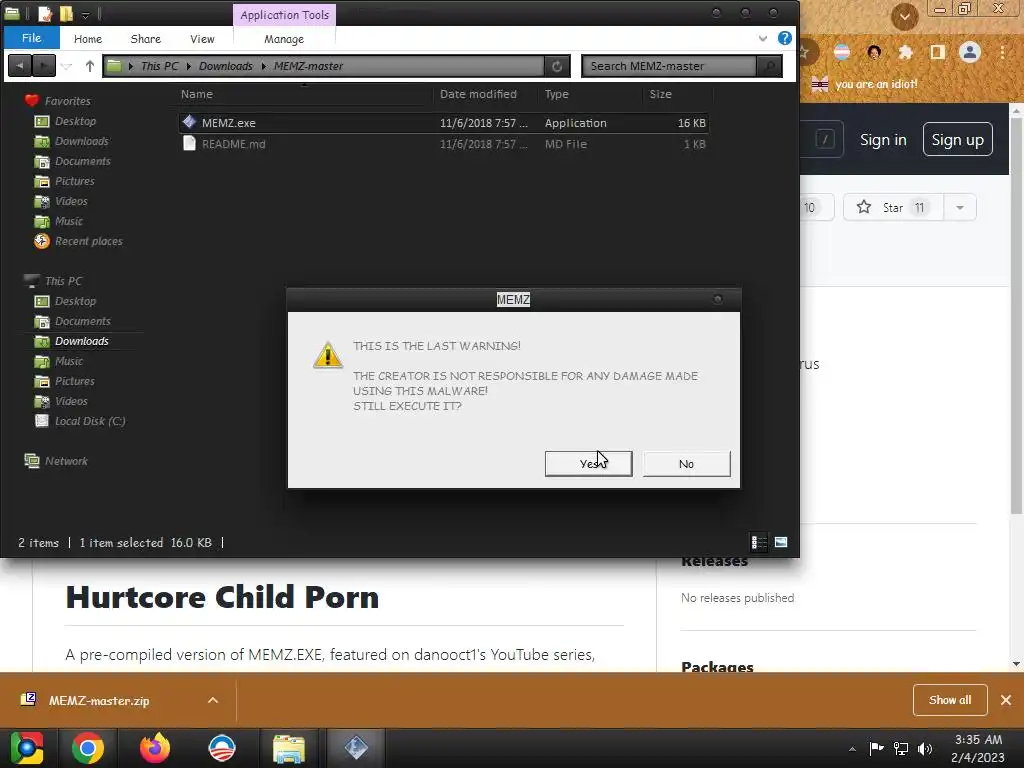Click the MEMZ.exe application icon in file list
The height and width of the screenshot is (768, 1024).
point(189,122)
